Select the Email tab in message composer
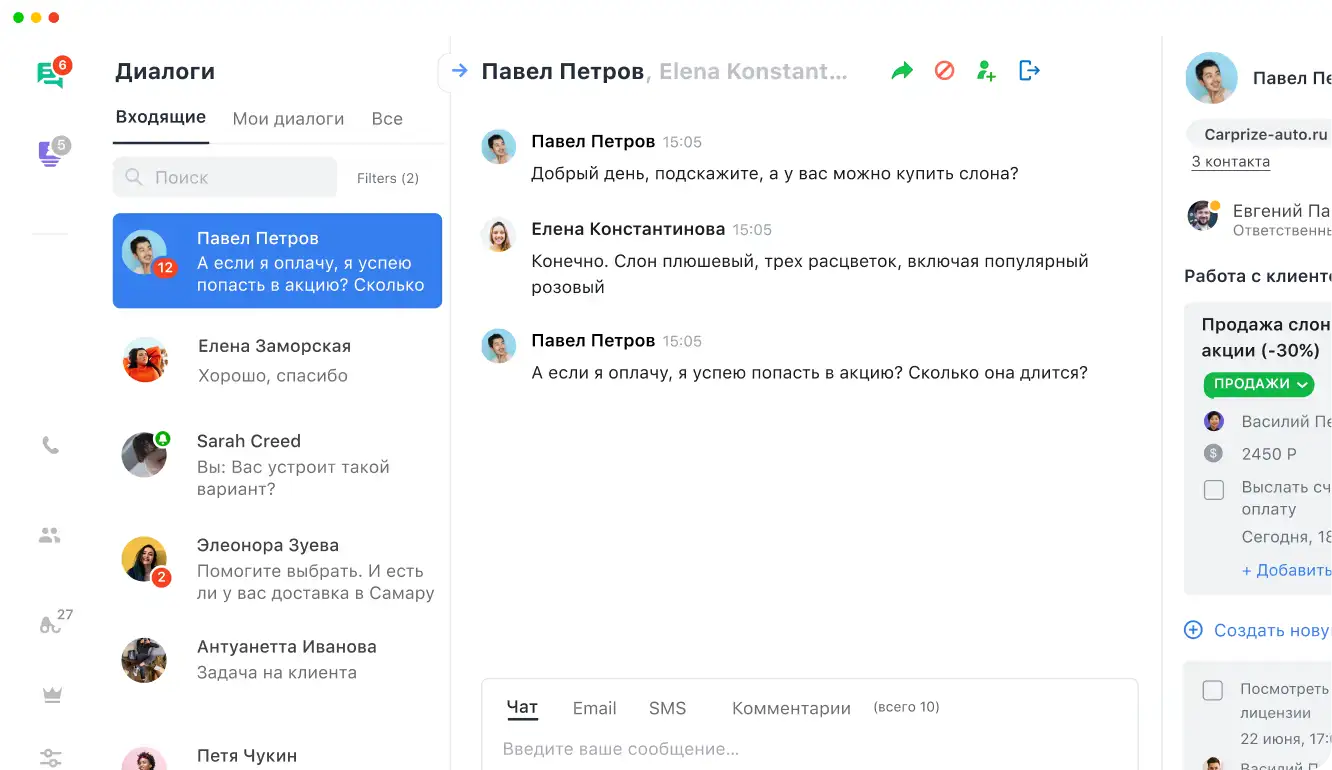This screenshot has height=770, width=1332. [x=594, y=708]
